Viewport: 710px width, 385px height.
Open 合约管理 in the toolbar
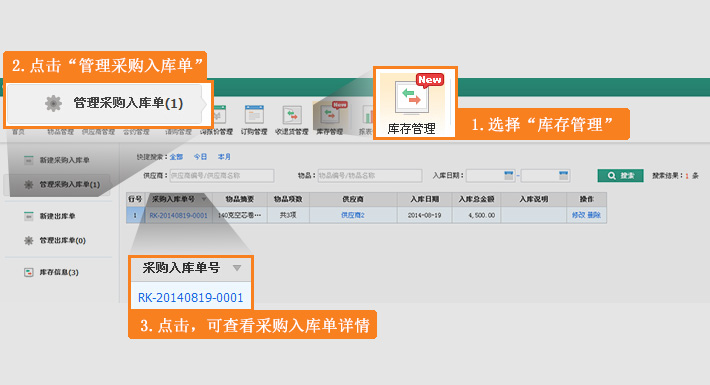[x=136, y=132]
